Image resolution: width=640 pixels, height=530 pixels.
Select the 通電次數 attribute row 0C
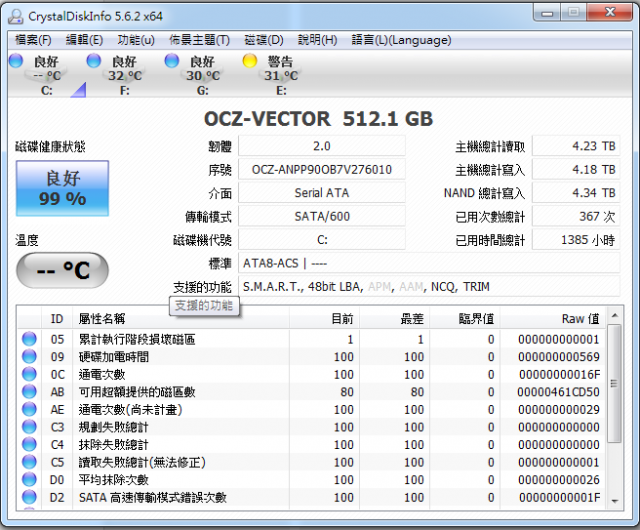pyautogui.click(x=312, y=374)
